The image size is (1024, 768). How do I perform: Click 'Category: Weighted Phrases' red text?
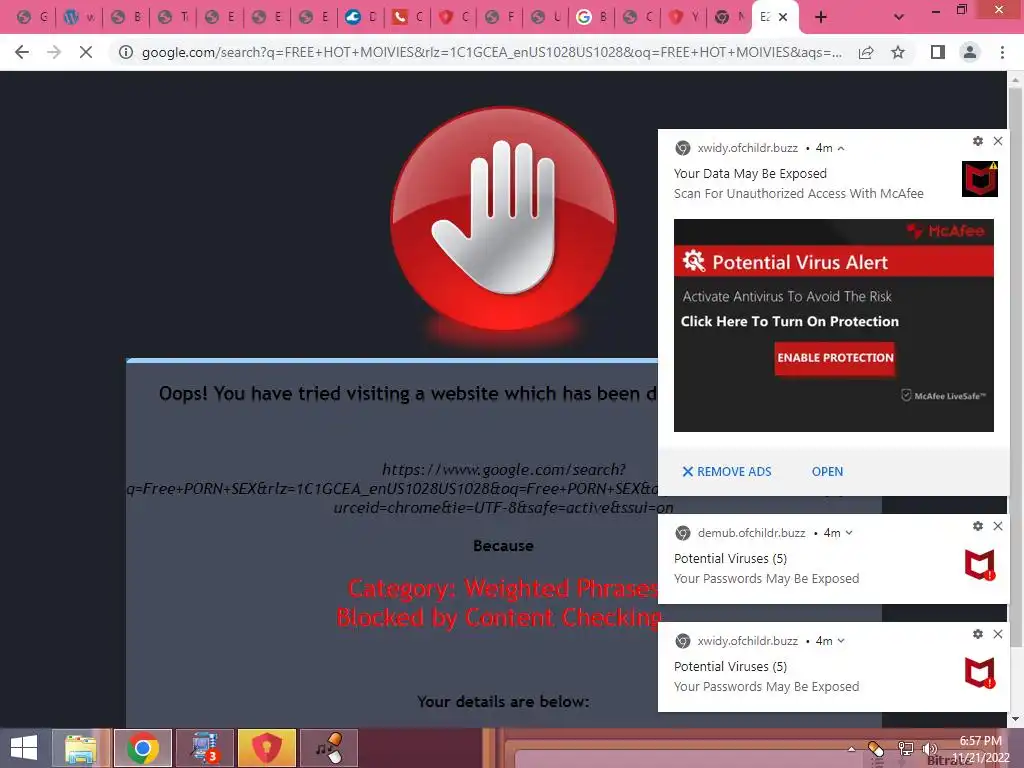tap(504, 588)
